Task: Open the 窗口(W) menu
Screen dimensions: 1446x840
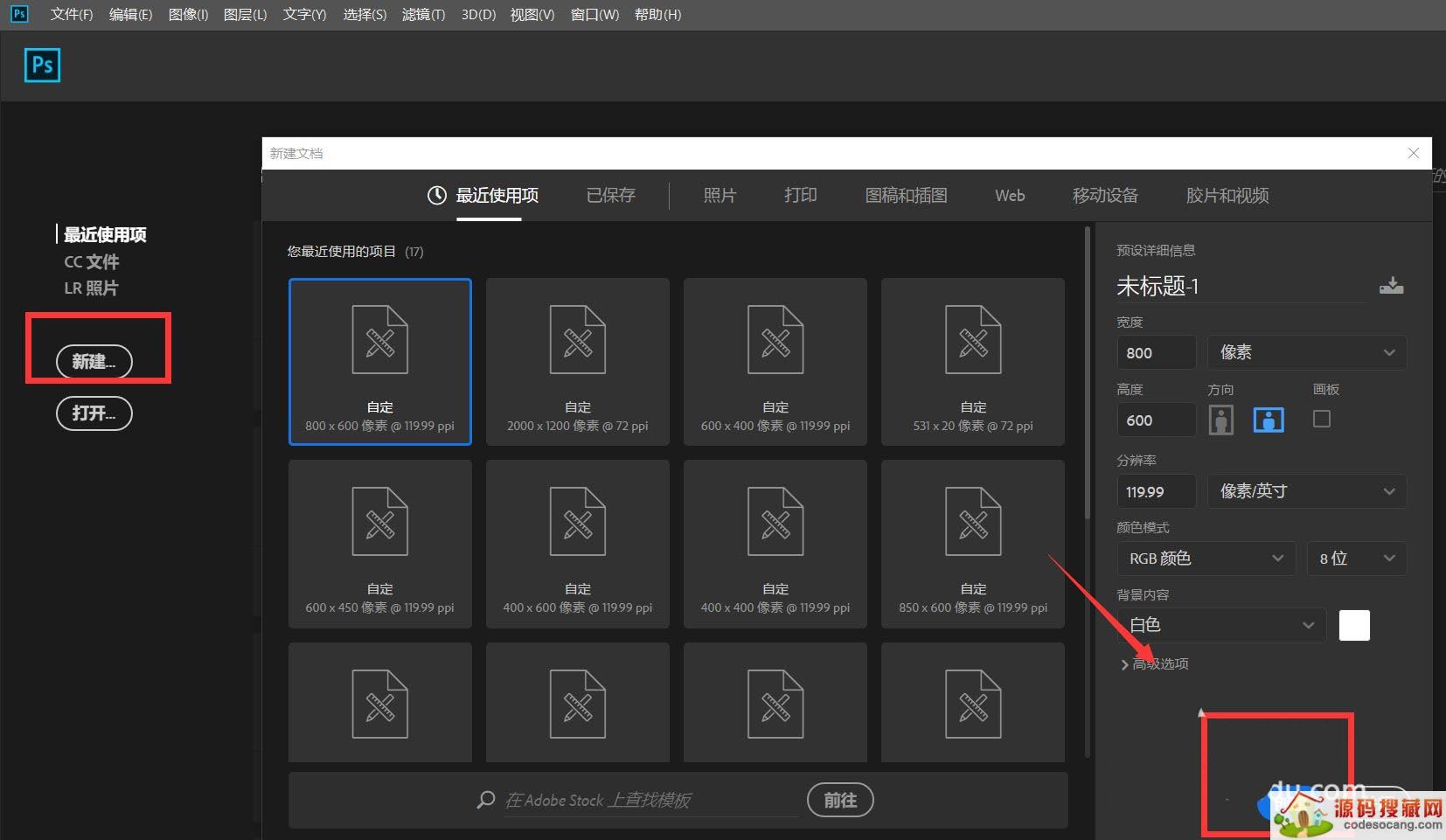Action: 594,15
